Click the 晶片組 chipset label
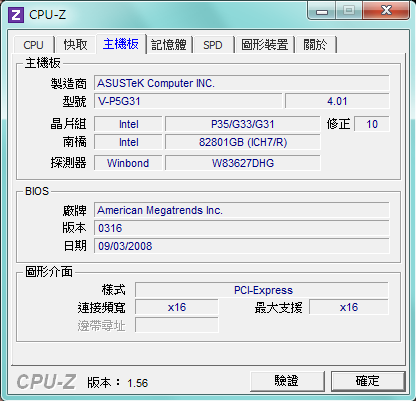Image resolution: width=416 pixels, height=401 pixels. coord(69,124)
